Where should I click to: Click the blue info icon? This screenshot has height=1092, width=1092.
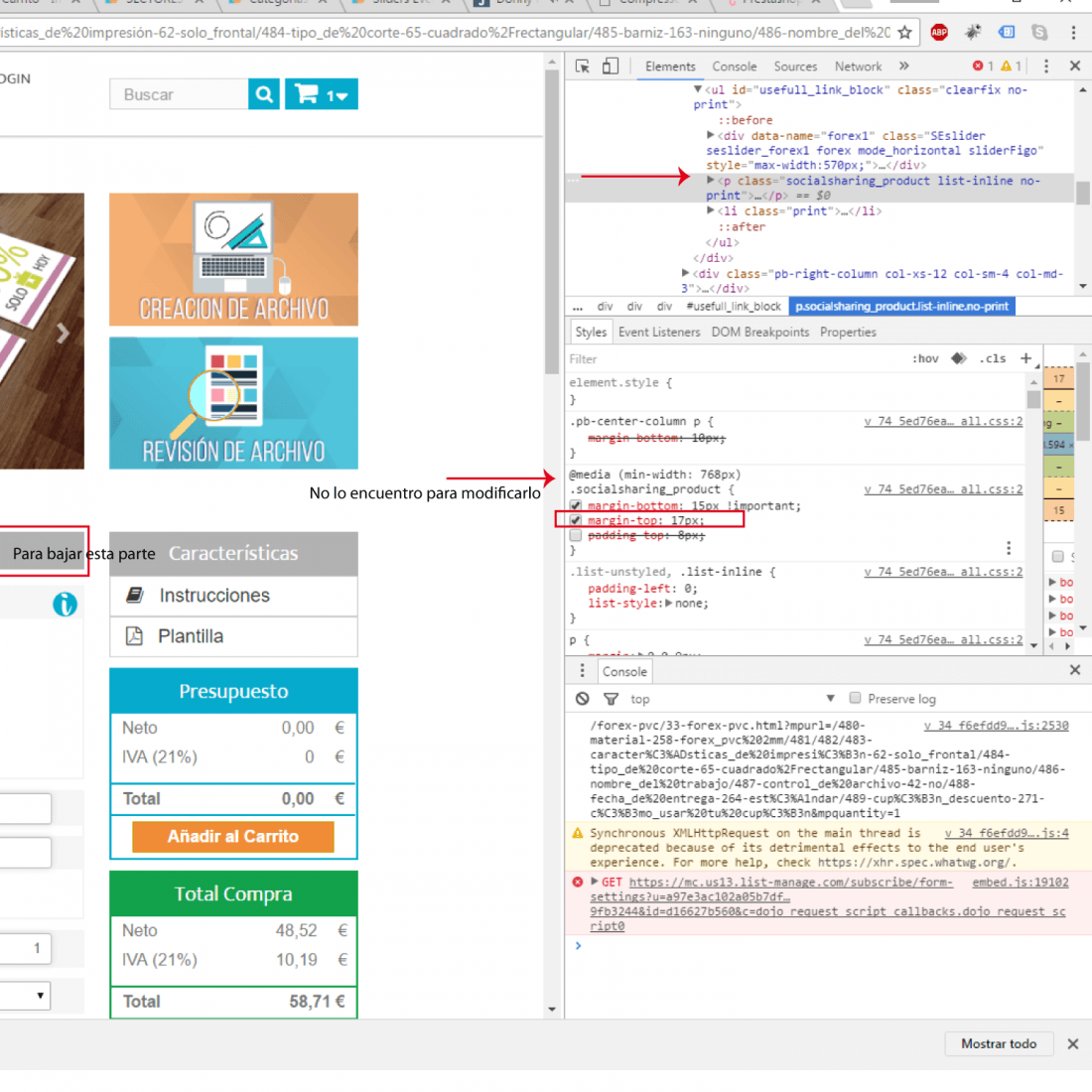(x=65, y=604)
